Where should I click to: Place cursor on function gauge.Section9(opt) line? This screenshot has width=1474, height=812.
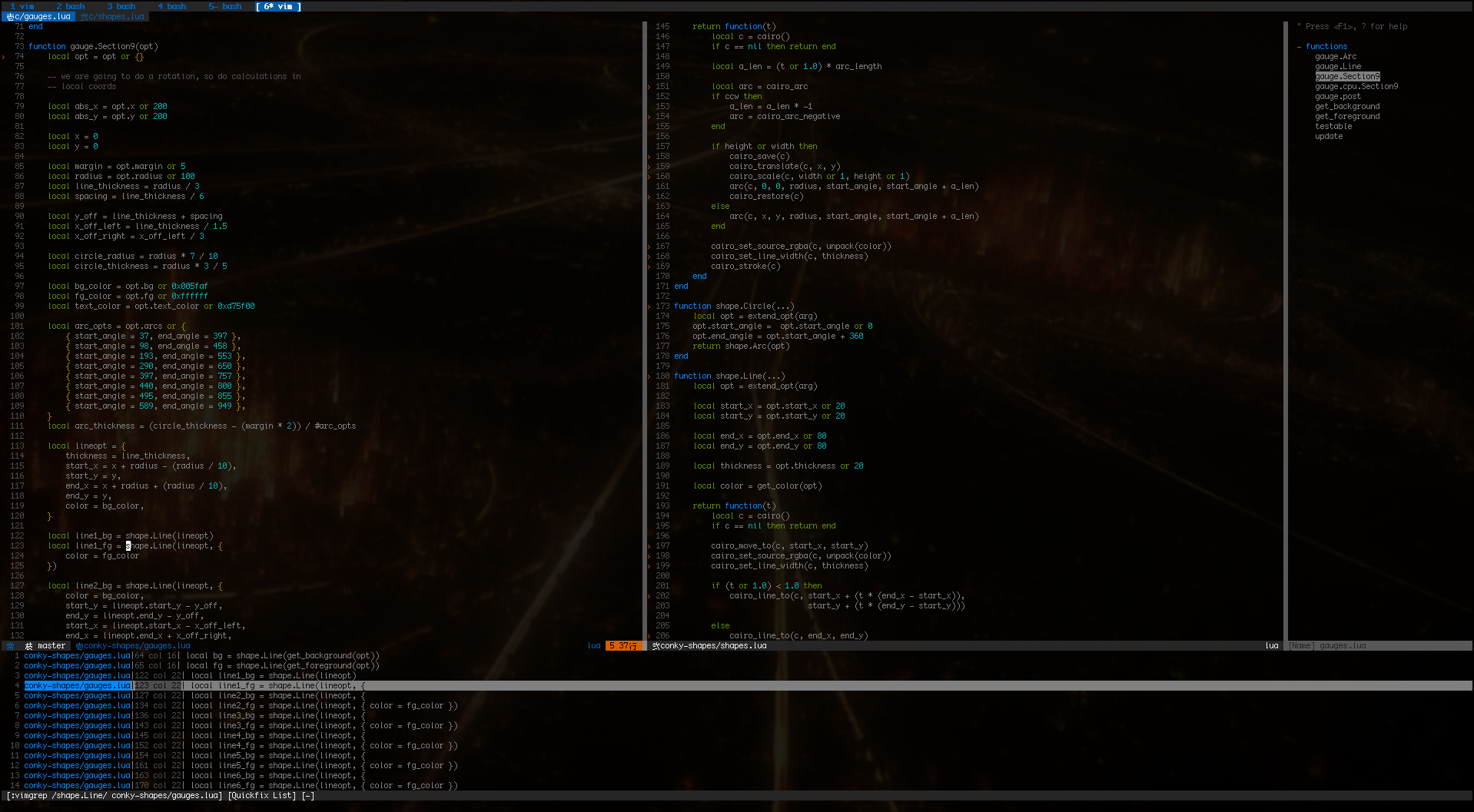[93, 47]
